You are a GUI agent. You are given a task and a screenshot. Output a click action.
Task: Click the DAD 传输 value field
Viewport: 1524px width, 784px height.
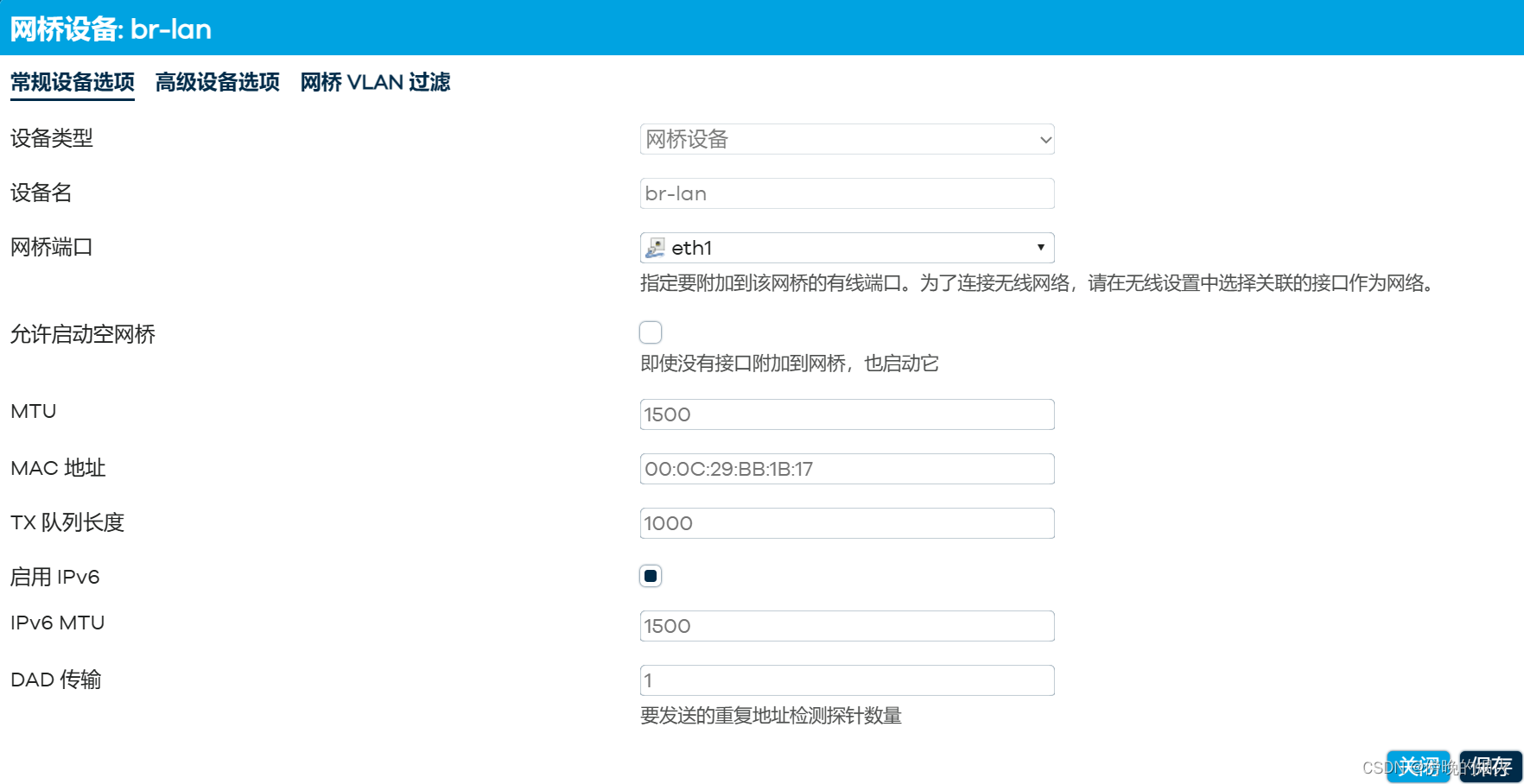[x=846, y=680]
